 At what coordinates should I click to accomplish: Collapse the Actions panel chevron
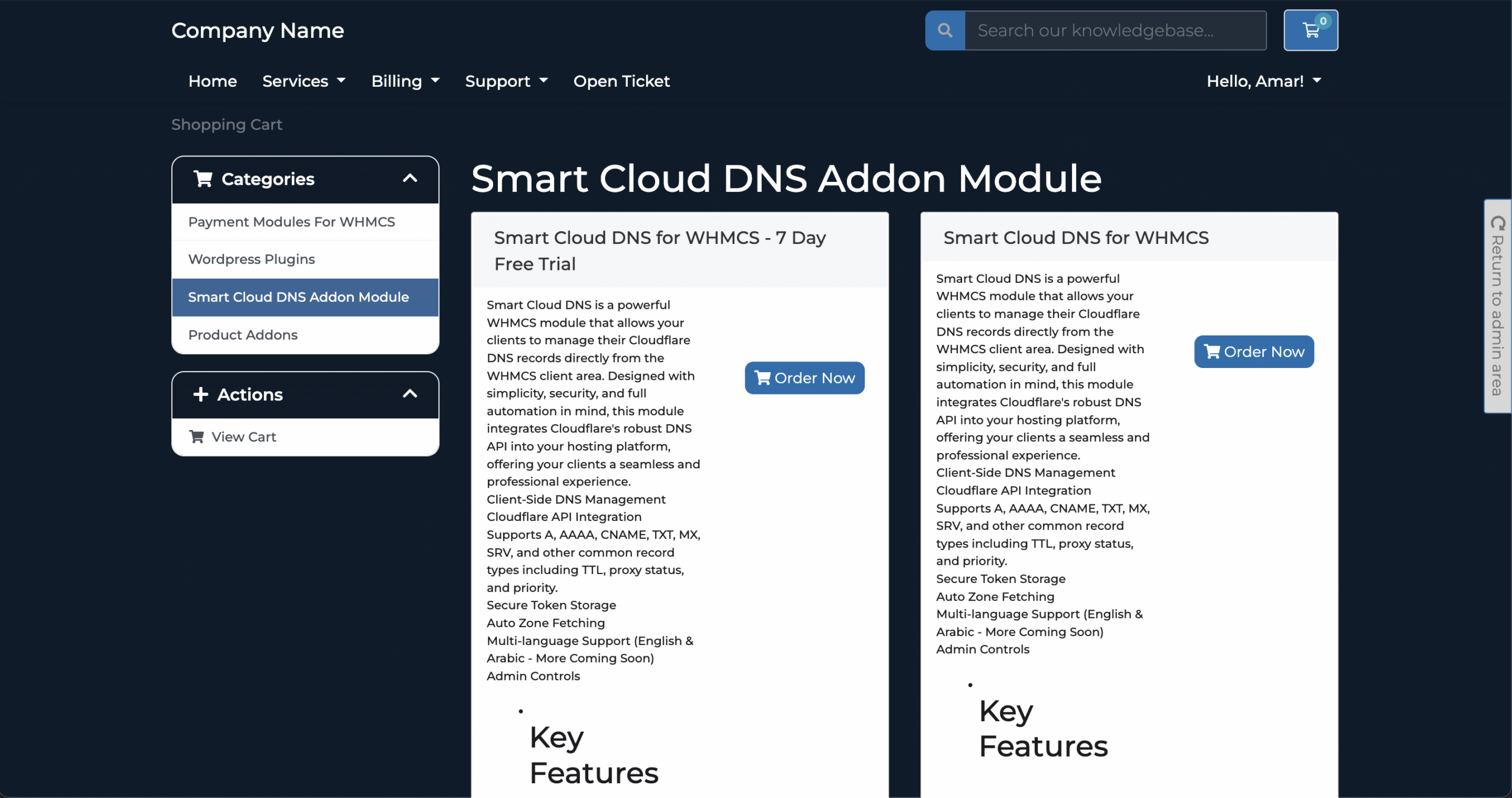(410, 394)
